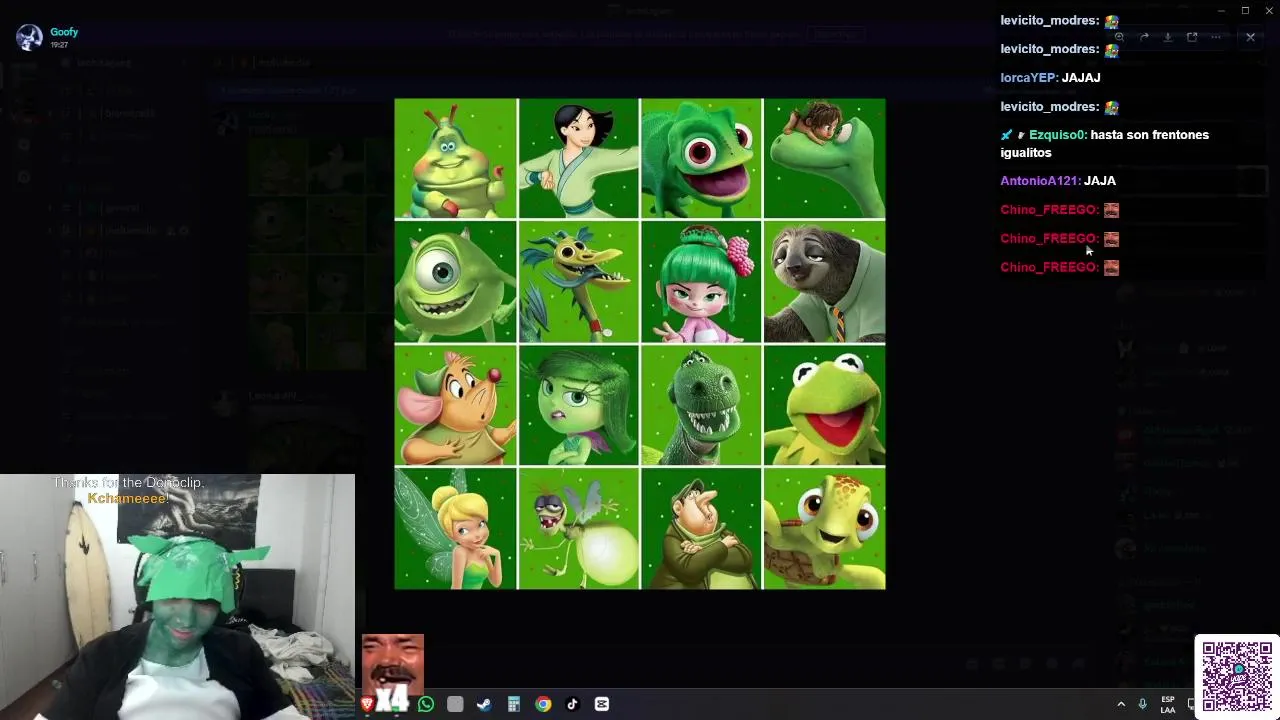Viewport: 1280px width, 720px height.
Task: Open the Calculator taskbar icon
Action: point(513,704)
